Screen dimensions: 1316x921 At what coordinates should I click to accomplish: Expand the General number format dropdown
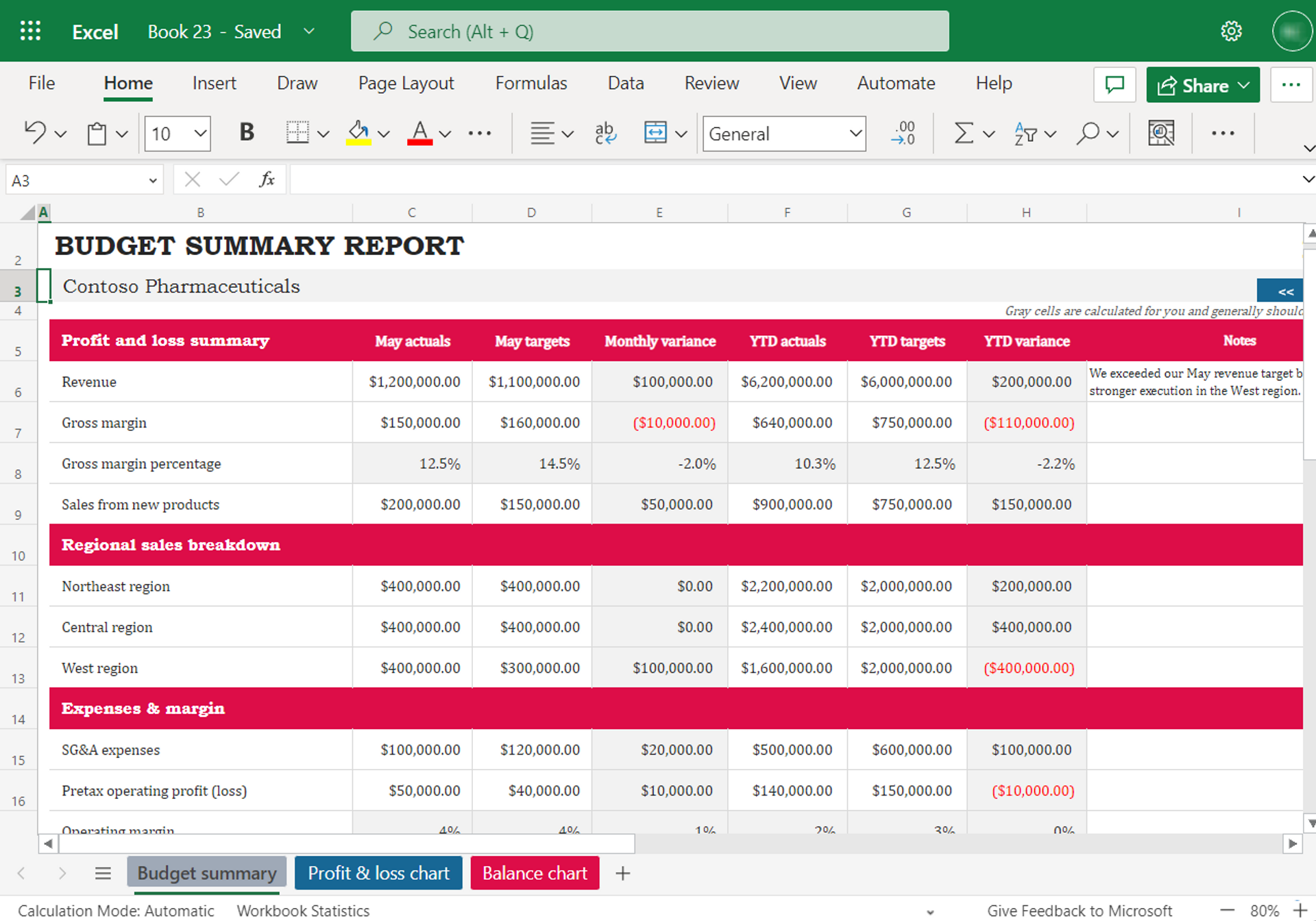click(855, 133)
